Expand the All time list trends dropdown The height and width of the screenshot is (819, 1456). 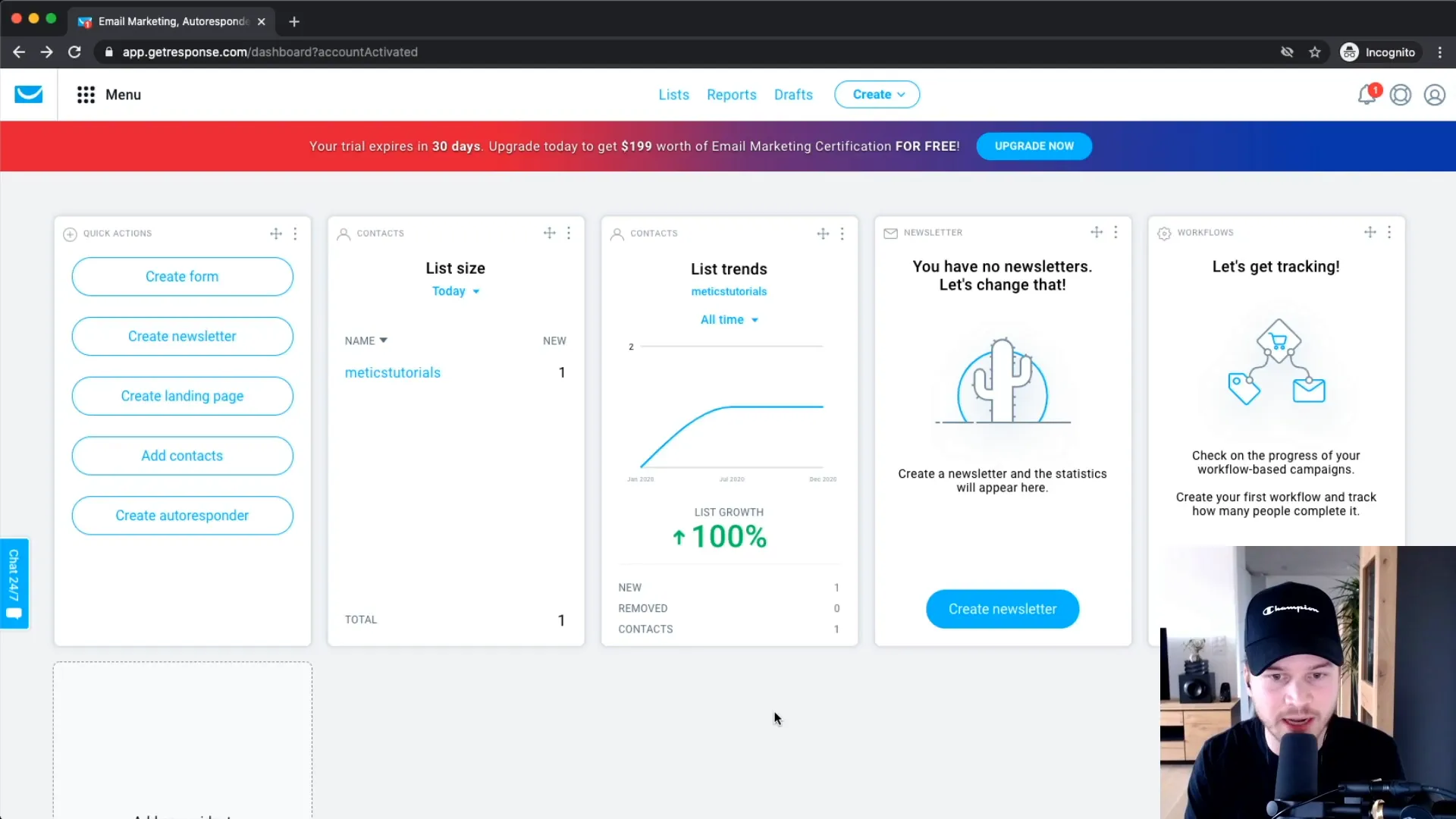coord(729,319)
